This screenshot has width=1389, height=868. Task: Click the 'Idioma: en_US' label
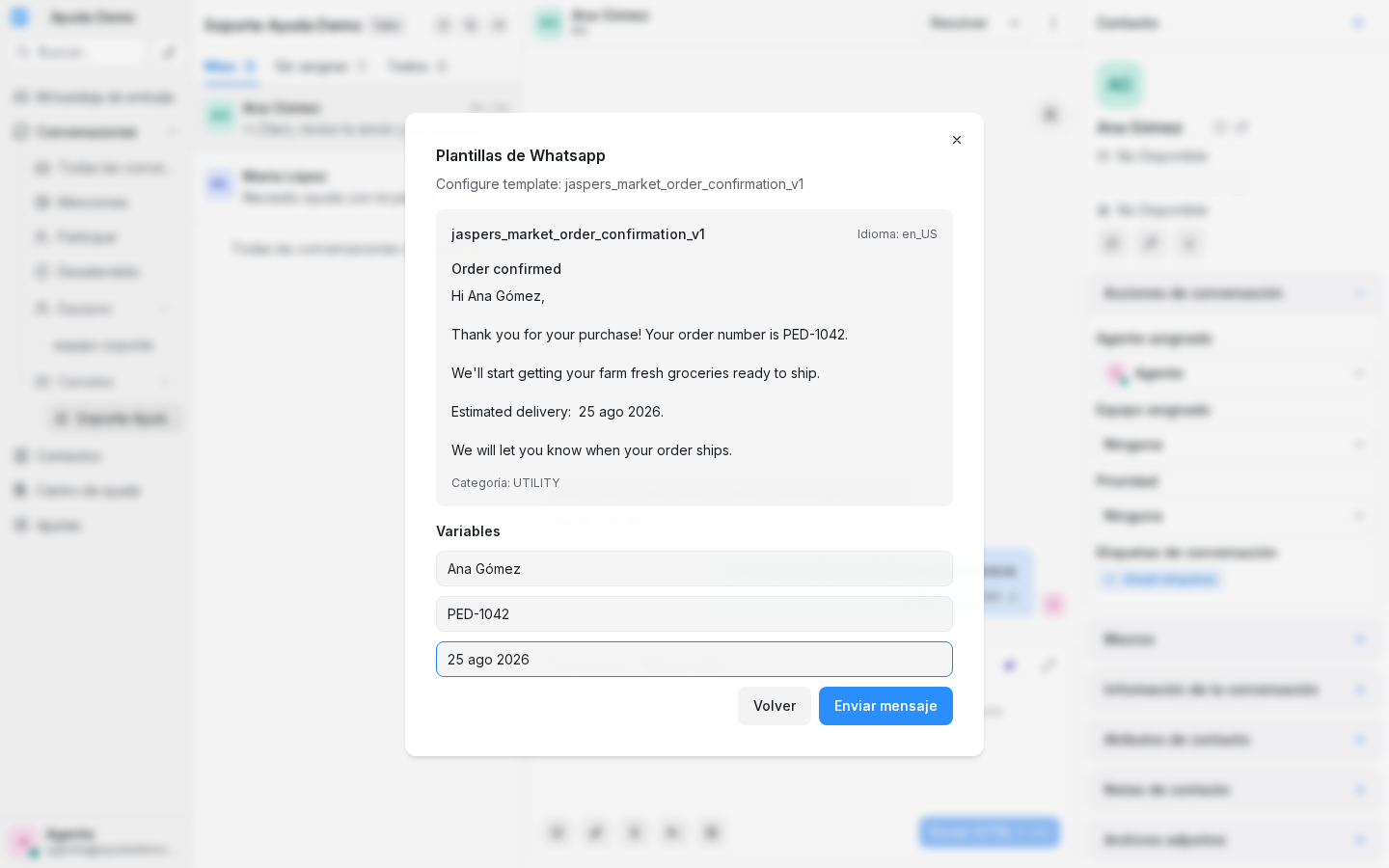coord(897,234)
